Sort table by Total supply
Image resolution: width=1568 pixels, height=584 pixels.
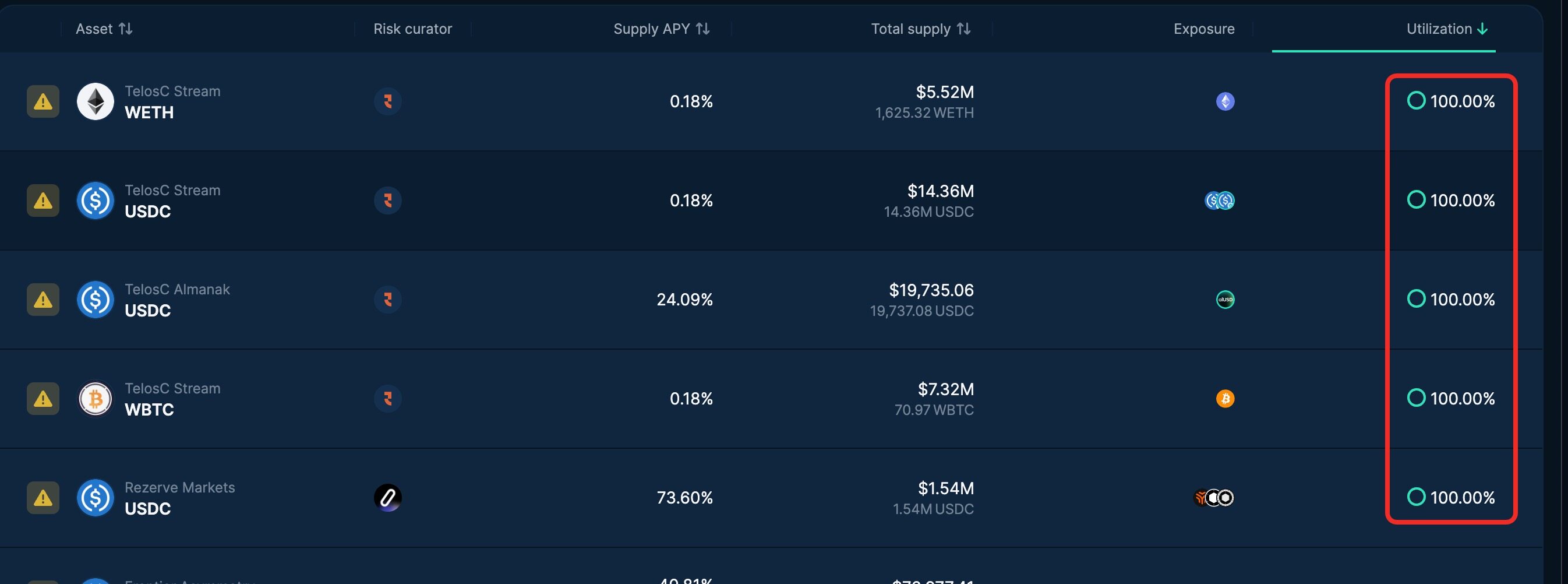point(920,29)
